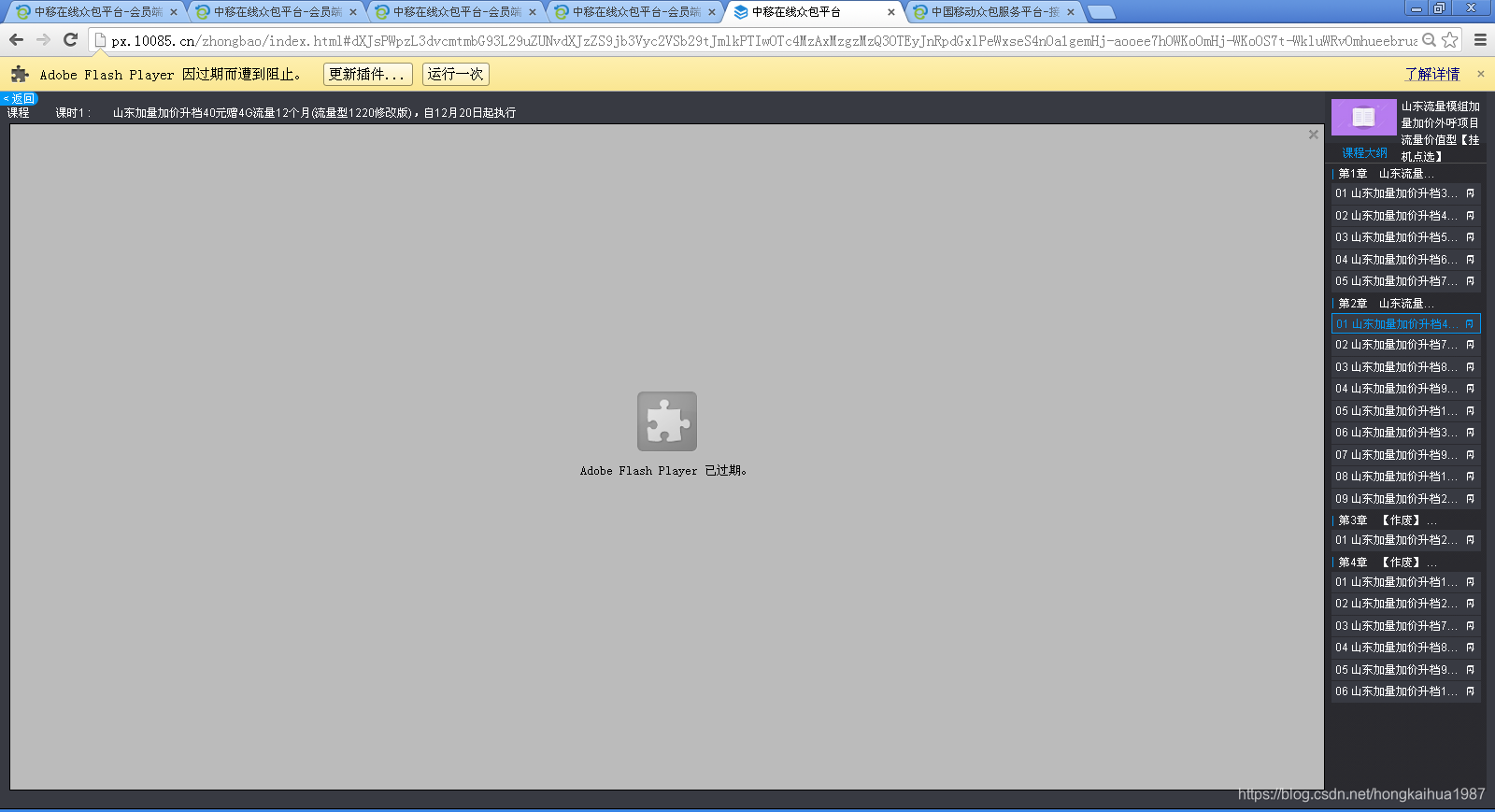Open chapter 2 lesson 04 山东加量加价升档9…
This screenshot has height=812, width=1495.
point(1406,389)
